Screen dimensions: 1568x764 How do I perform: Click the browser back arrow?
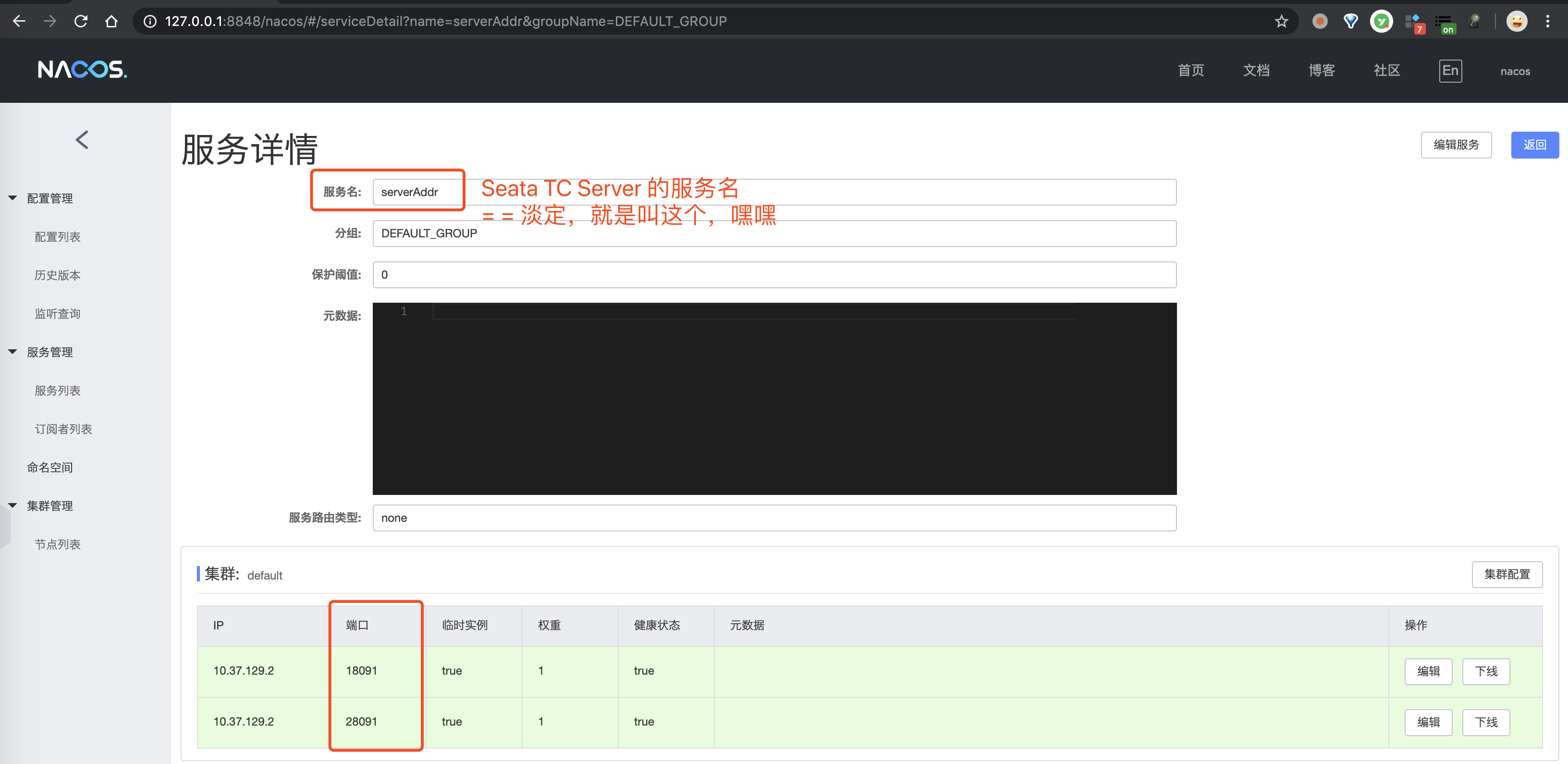[19, 21]
